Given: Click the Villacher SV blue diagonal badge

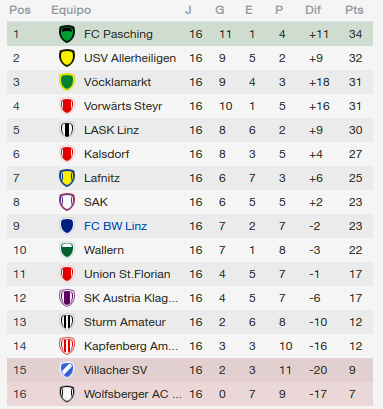Looking at the screenshot, I should coord(67,370).
